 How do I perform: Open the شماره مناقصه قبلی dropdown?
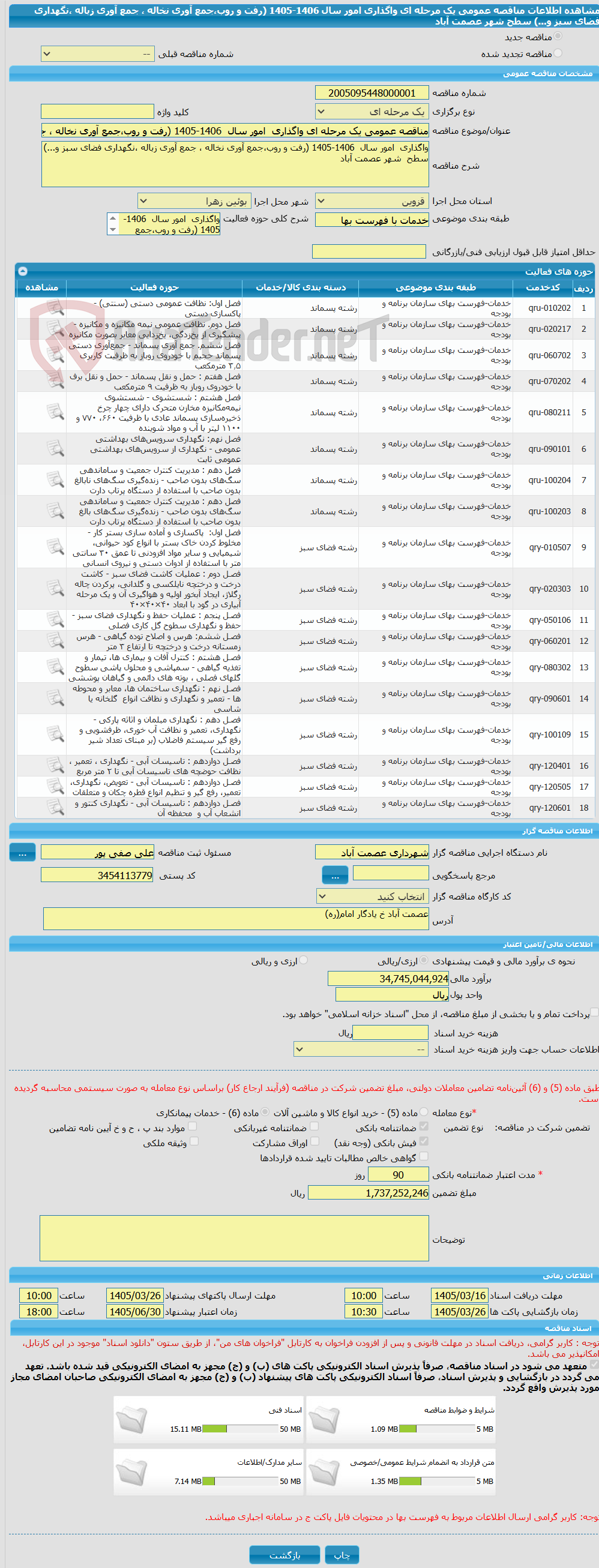97,54
